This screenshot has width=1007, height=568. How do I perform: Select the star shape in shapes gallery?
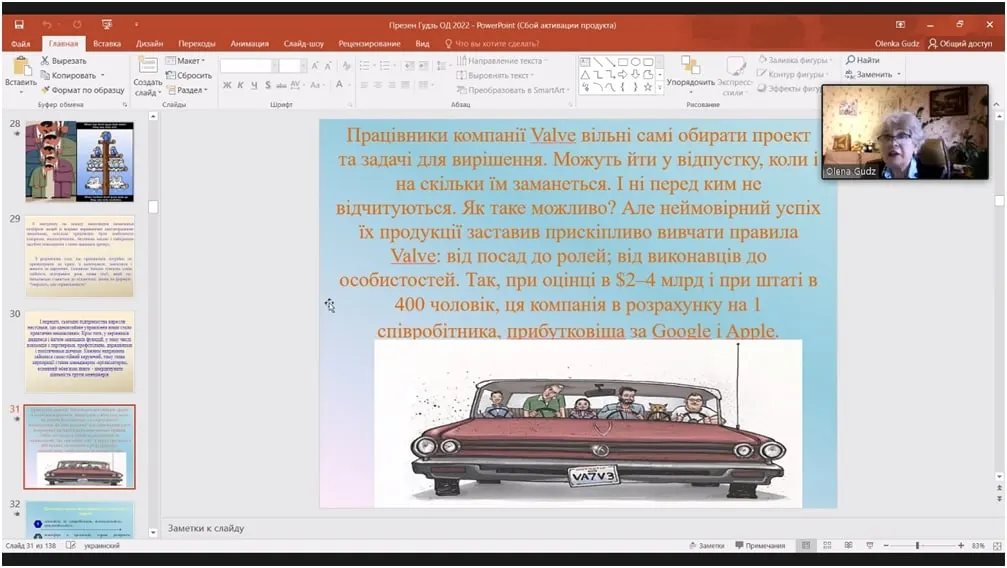[647, 87]
